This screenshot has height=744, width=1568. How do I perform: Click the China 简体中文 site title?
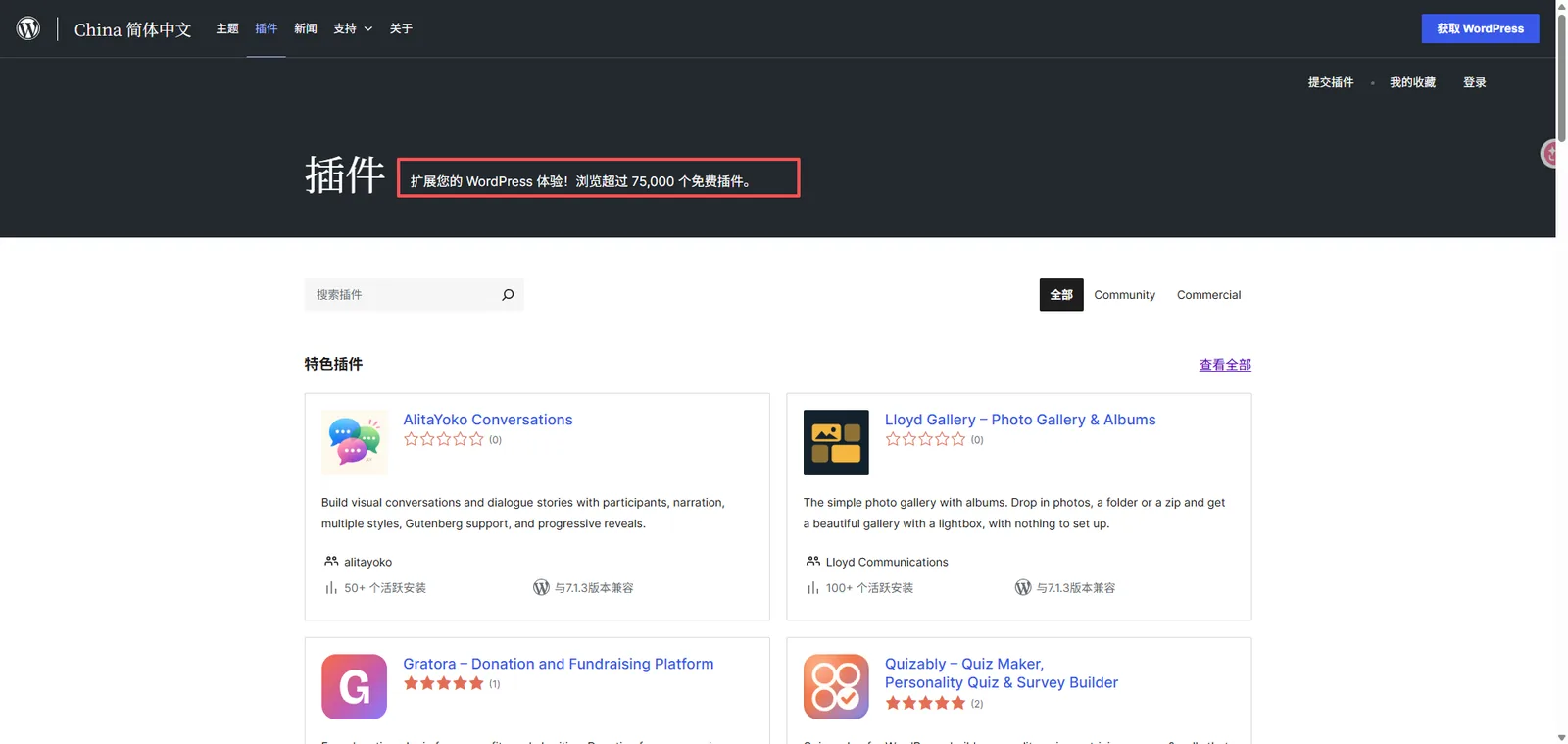pyautogui.click(x=133, y=29)
